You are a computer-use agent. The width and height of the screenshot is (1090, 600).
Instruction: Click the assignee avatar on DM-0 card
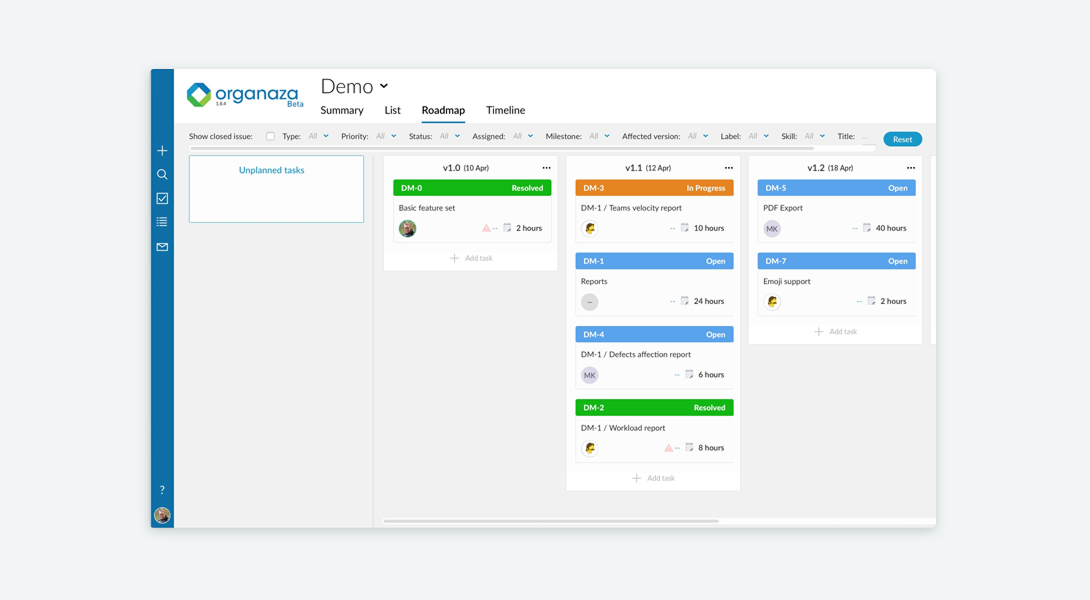407,228
